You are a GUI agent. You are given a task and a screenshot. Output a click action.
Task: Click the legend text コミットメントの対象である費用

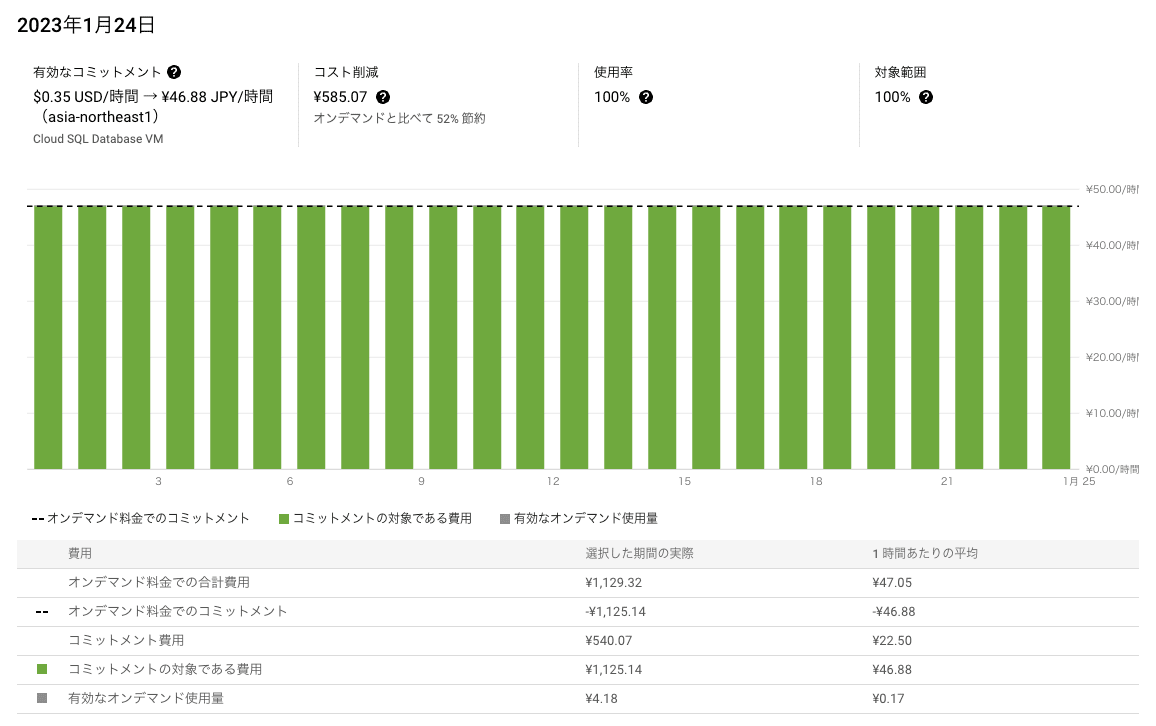[x=383, y=519]
